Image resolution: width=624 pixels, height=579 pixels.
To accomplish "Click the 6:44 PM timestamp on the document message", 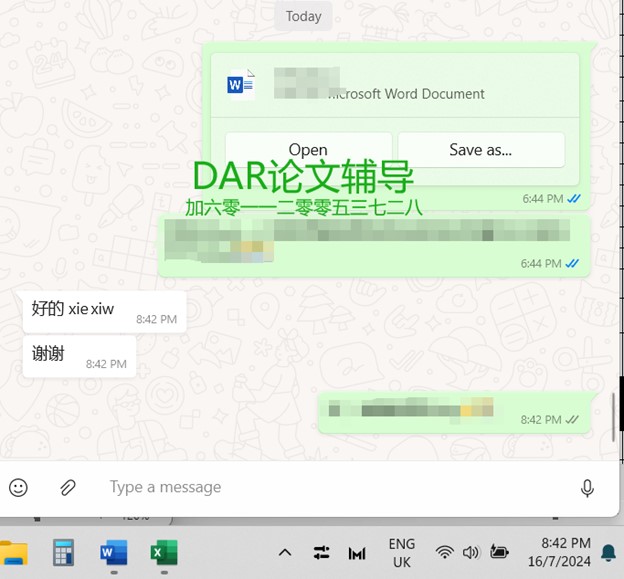I will (x=543, y=199).
